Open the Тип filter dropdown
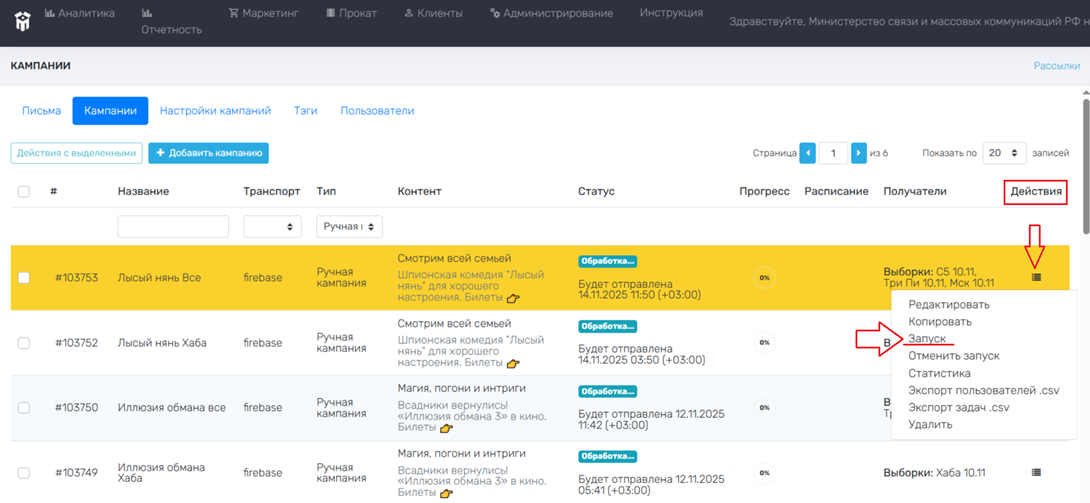1090x503 pixels. coord(349,227)
